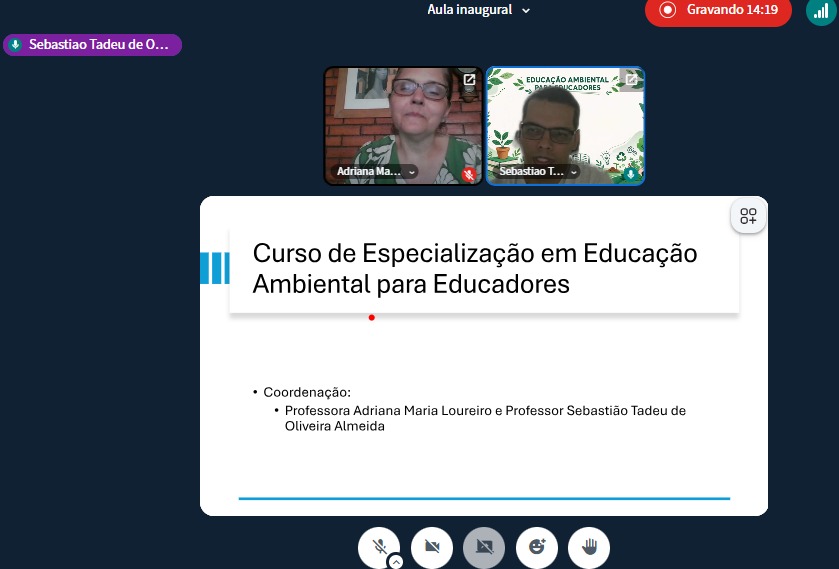Open presentation options menu on slide
839x569 pixels.
point(748,216)
